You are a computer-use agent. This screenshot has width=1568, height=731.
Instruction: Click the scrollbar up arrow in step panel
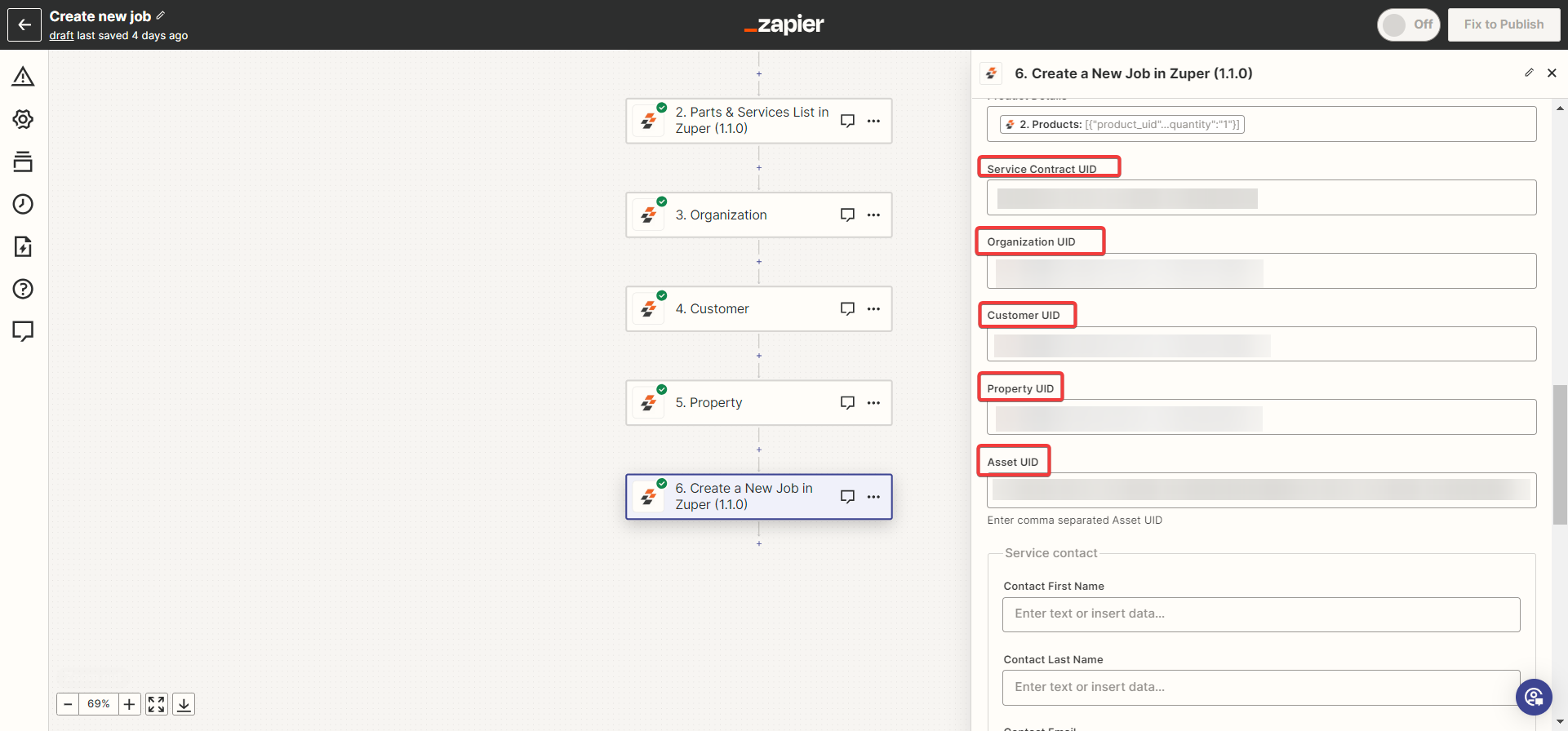(1560, 108)
